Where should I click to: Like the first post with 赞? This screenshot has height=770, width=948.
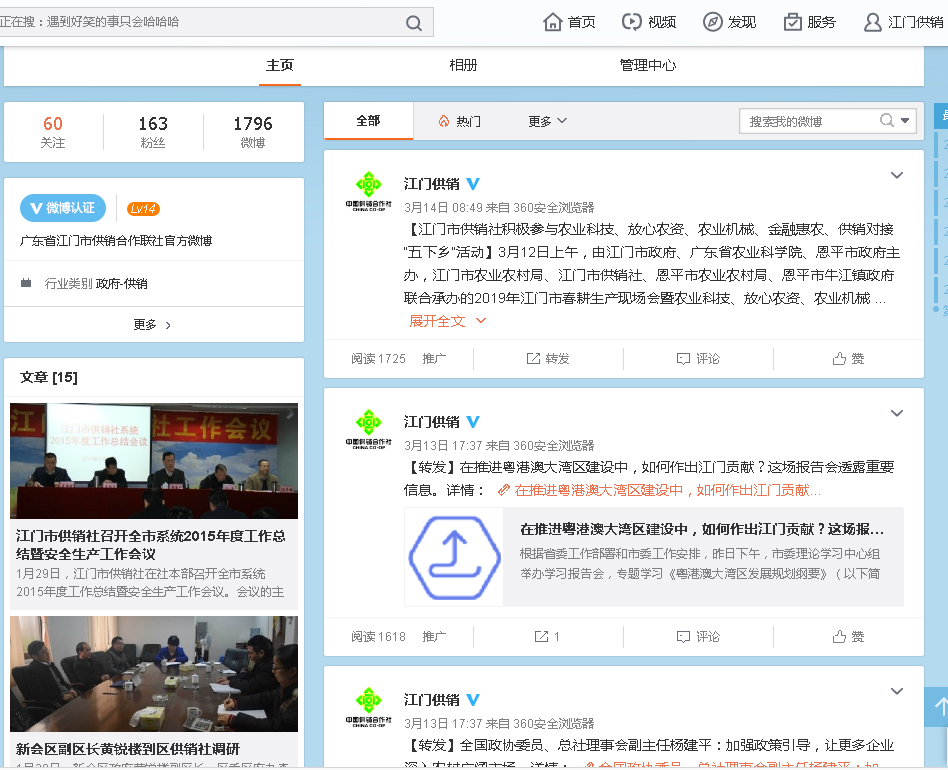(840, 359)
